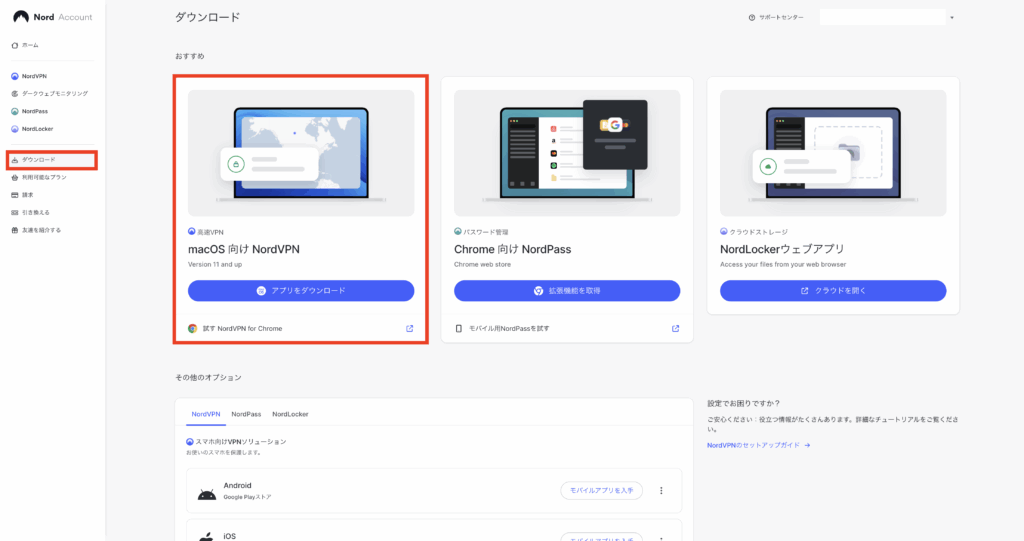Click external link icon for mobile NordPass

point(675,329)
